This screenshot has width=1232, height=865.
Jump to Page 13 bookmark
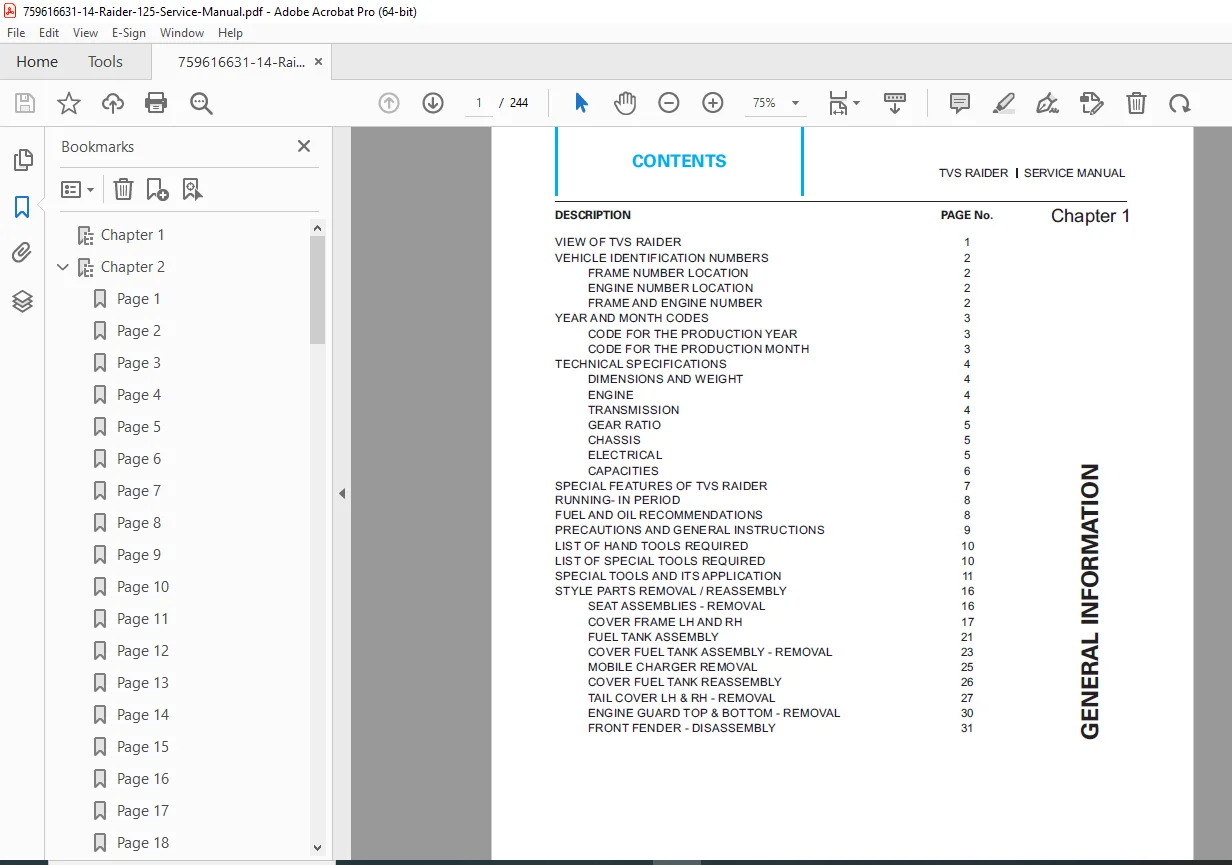[143, 683]
